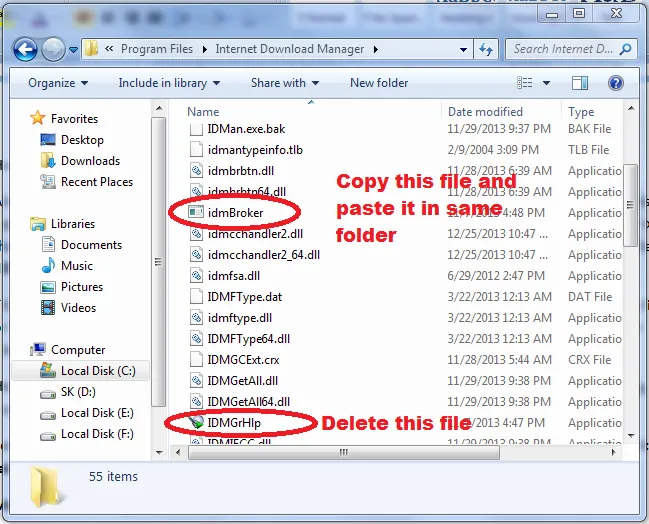
Task: Sort by the Type column header
Action: coord(581,112)
